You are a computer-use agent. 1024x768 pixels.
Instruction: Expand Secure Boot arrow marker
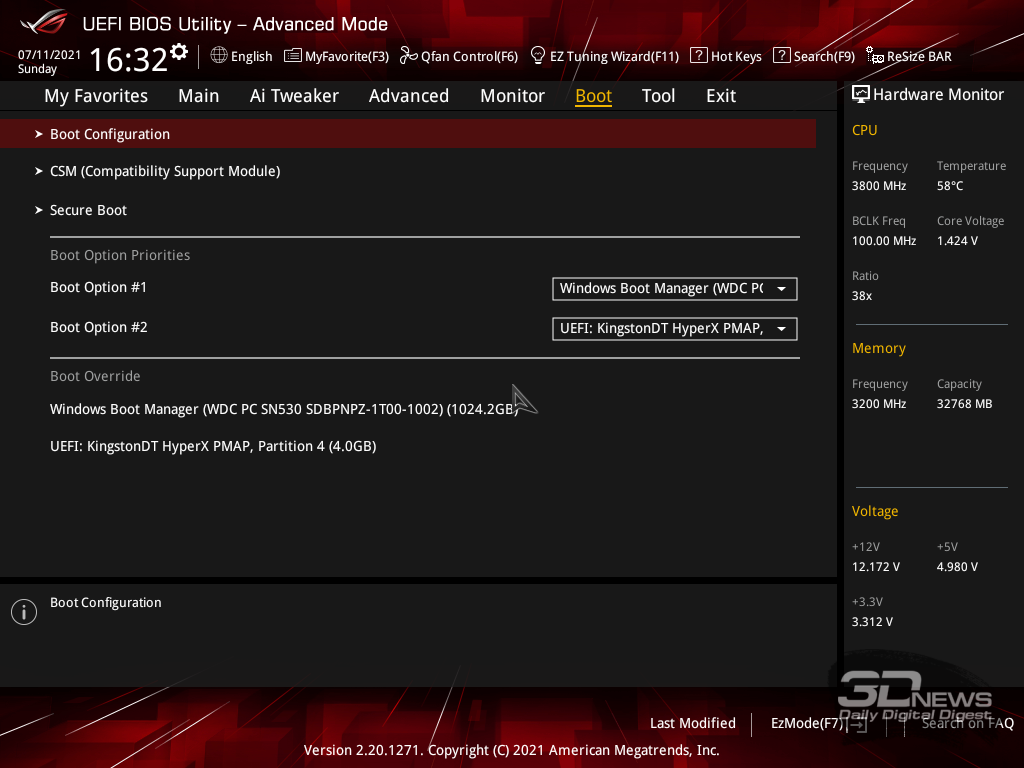(39, 210)
